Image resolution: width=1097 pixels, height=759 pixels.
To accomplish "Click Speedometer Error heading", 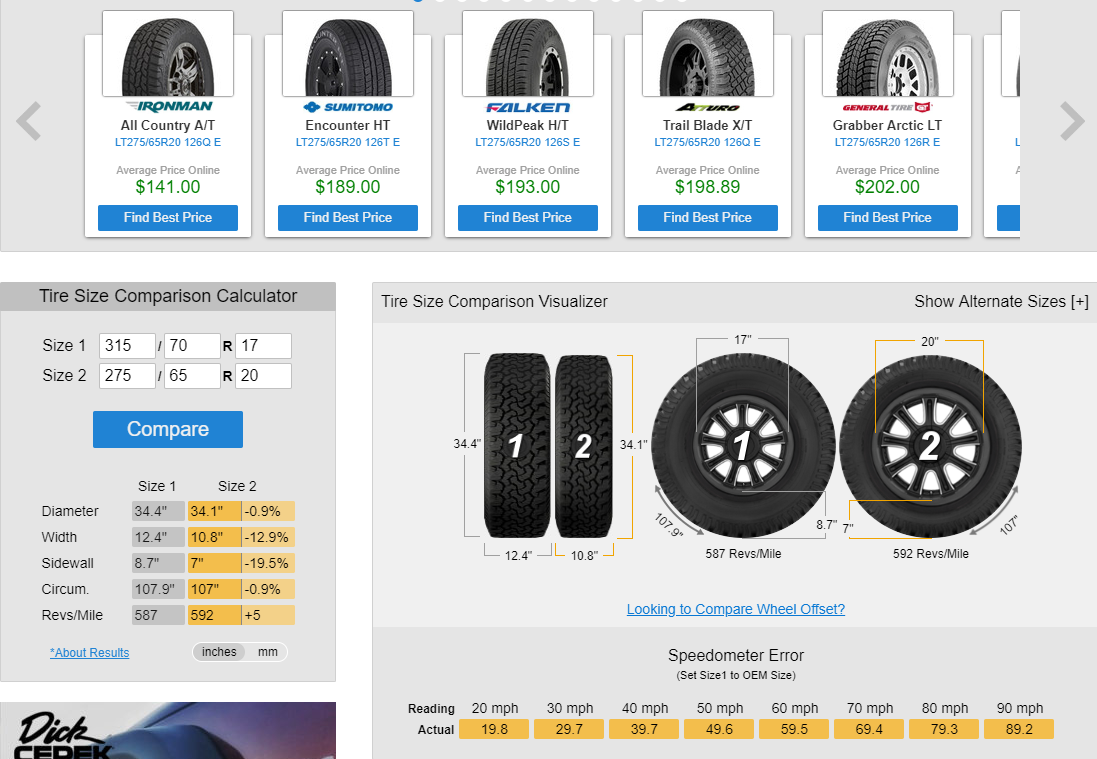I will pos(736,655).
